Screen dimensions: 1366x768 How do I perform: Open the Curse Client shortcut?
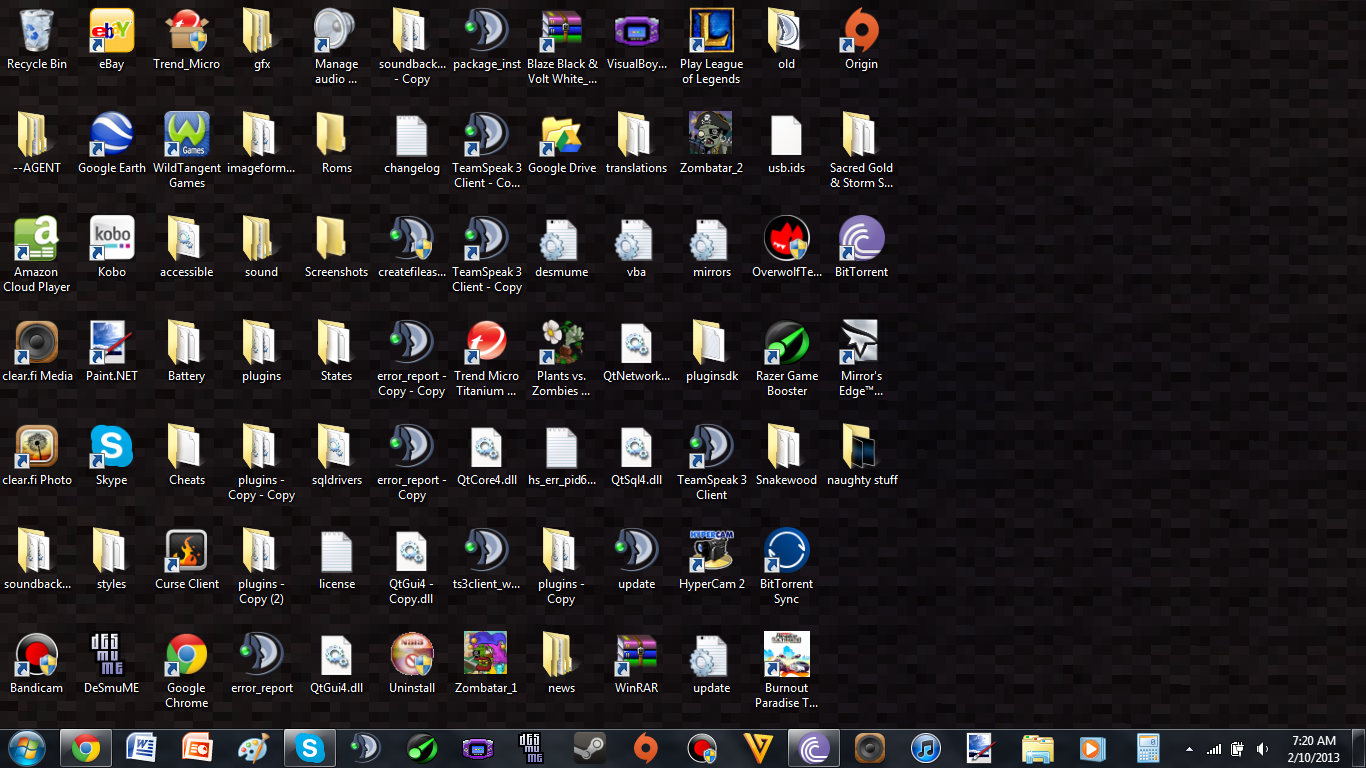187,560
